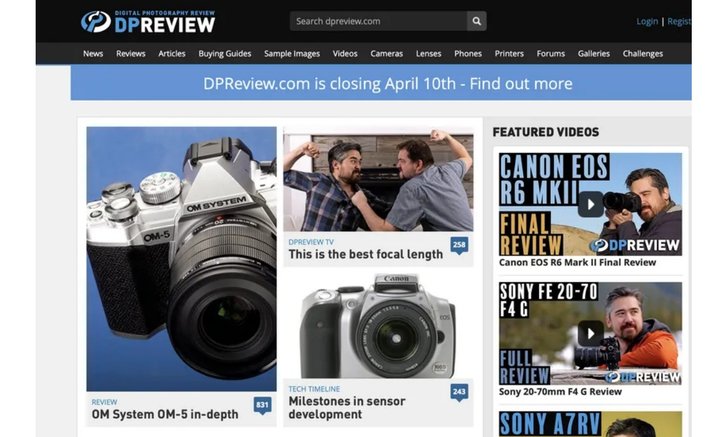This screenshot has height=437, width=728.
Task: Open the Challenges menu
Action: point(643,53)
